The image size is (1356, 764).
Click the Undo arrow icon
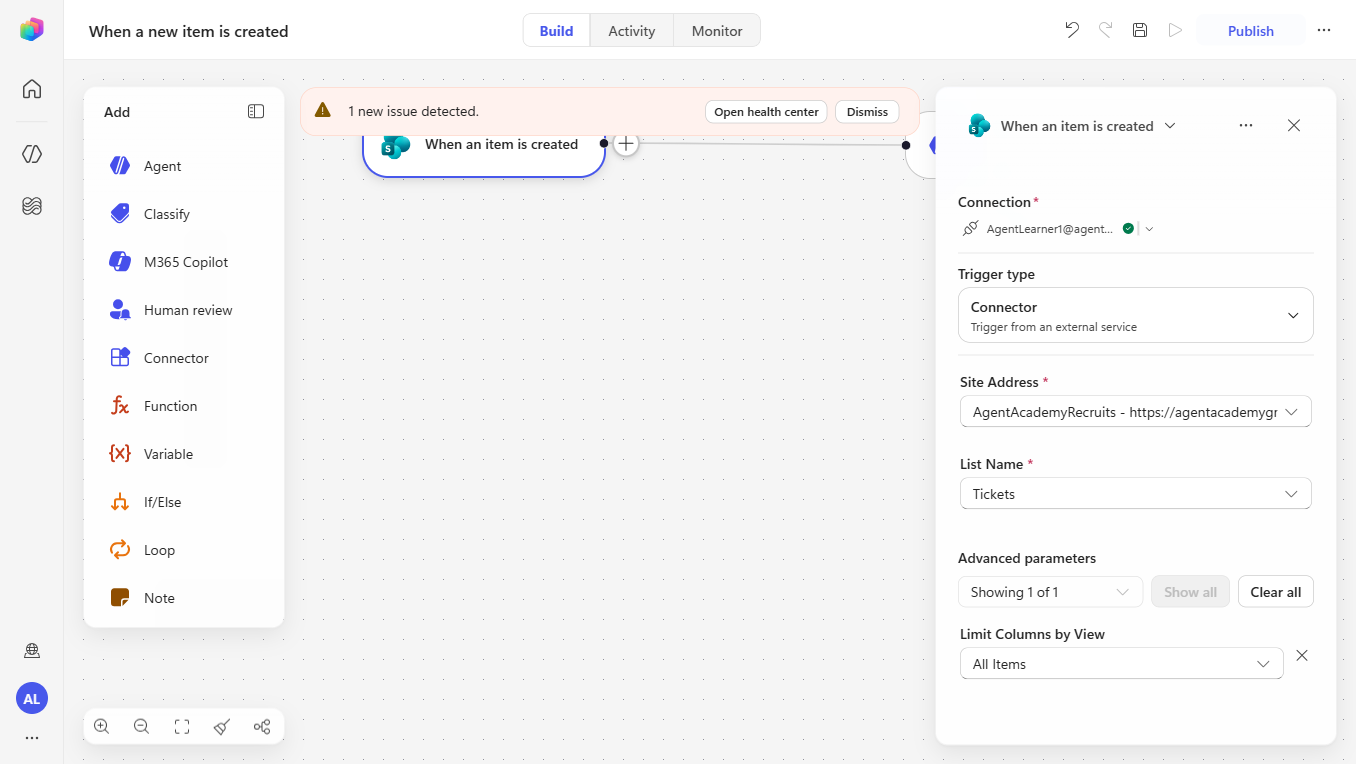point(1072,30)
